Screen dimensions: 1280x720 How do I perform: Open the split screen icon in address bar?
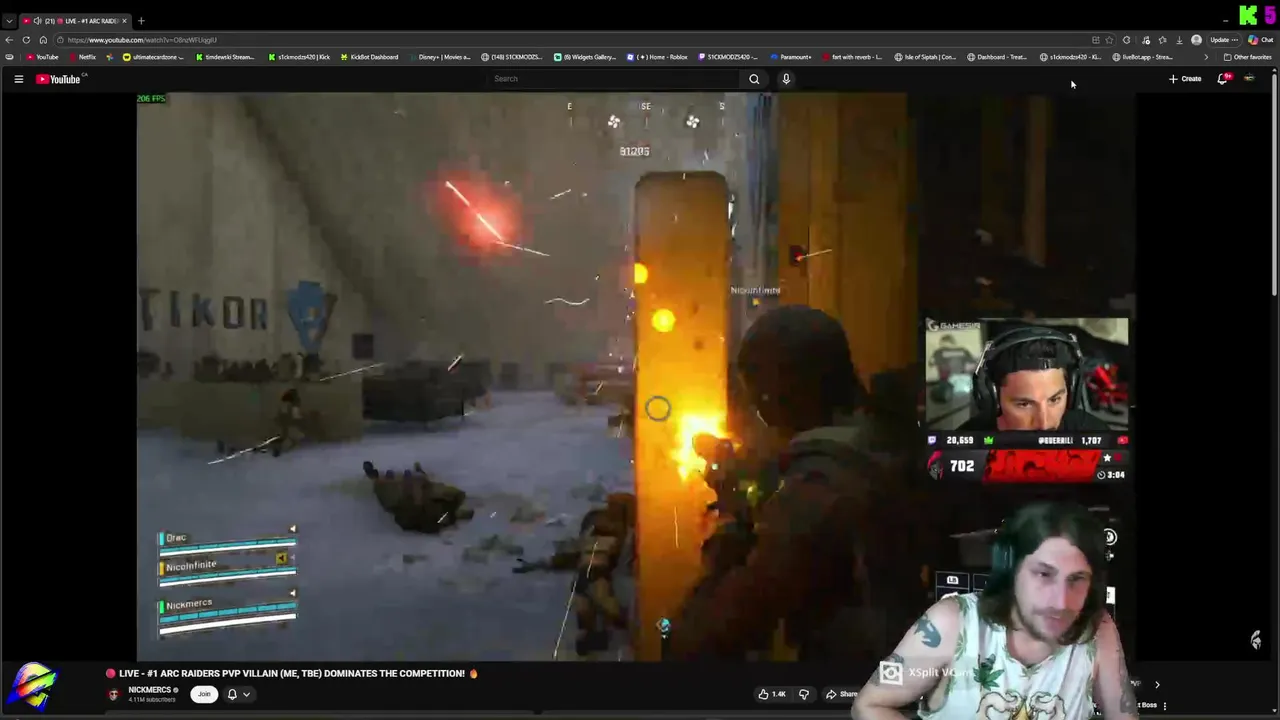(1095, 40)
